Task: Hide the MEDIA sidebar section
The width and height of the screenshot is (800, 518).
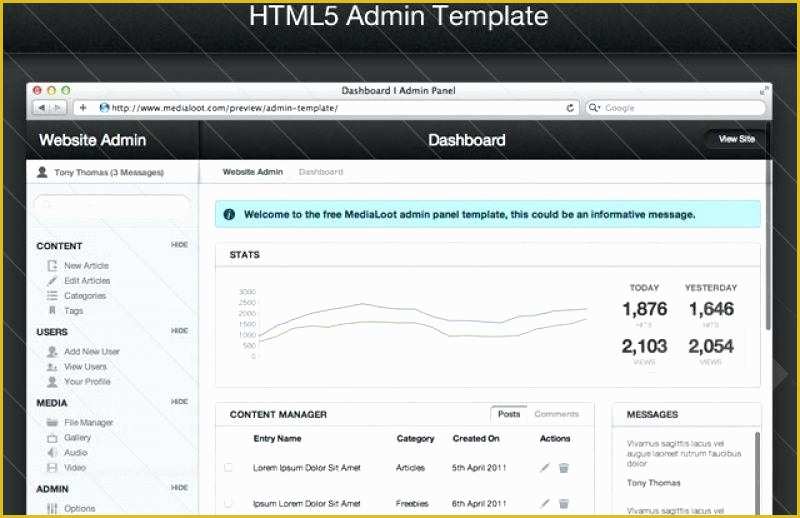Action: (180, 402)
